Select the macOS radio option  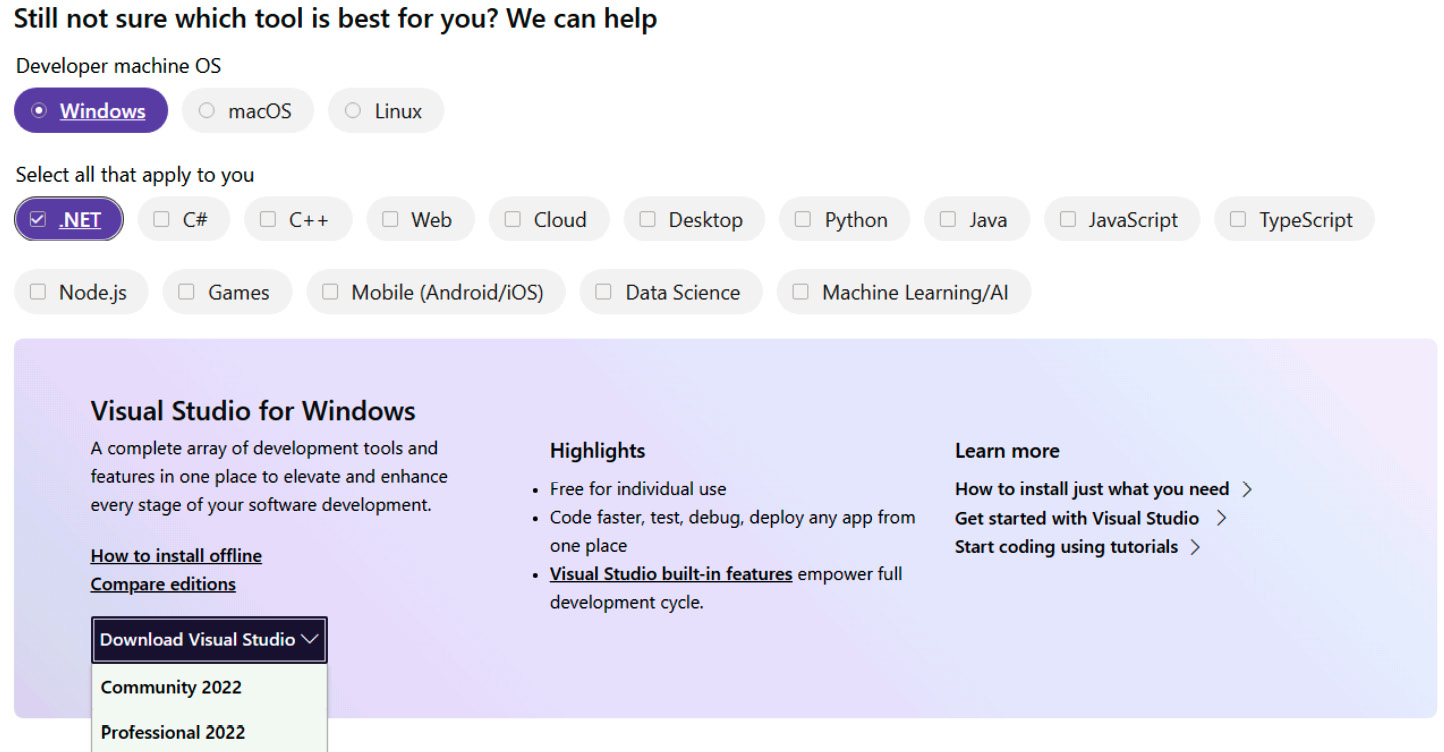247,111
